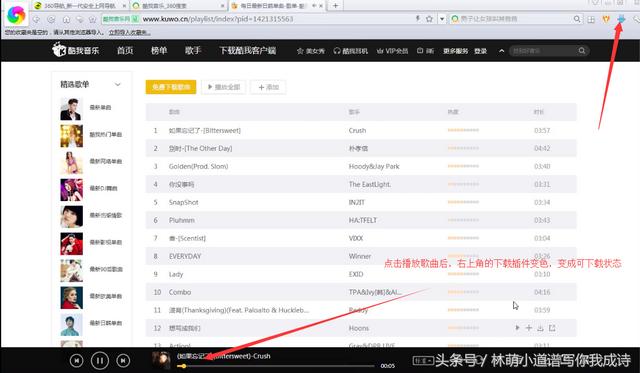Select the active Kuwo playlist browser tab
640x373 pixels.
tap(277, 6)
